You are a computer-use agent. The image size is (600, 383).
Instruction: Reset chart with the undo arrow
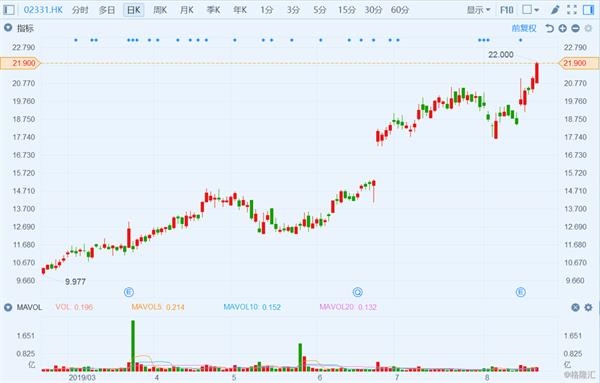pyautogui.click(x=549, y=28)
